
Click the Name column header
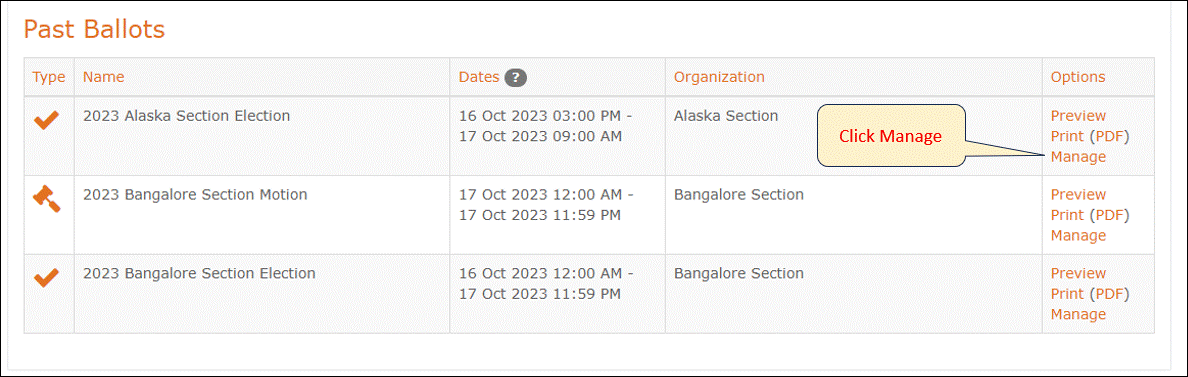pyautogui.click(x=104, y=77)
